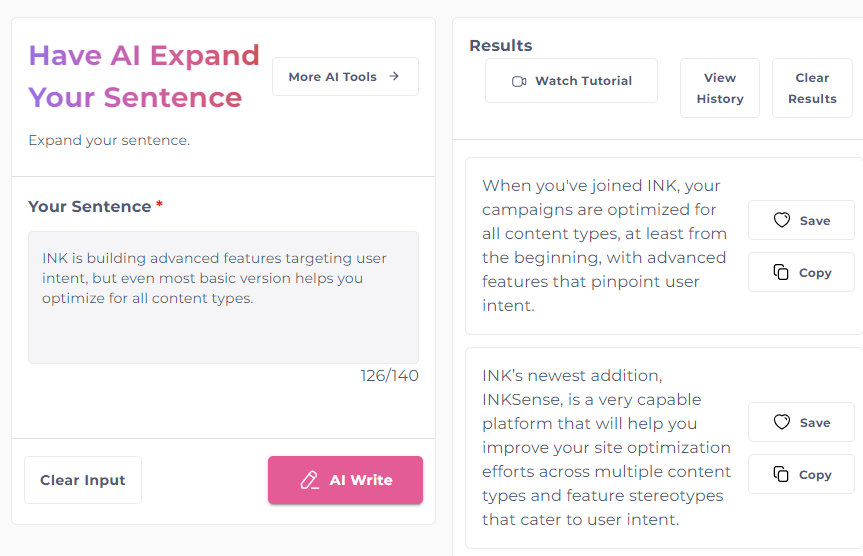Copy the 'INK's newest addition' result

point(801,474)
